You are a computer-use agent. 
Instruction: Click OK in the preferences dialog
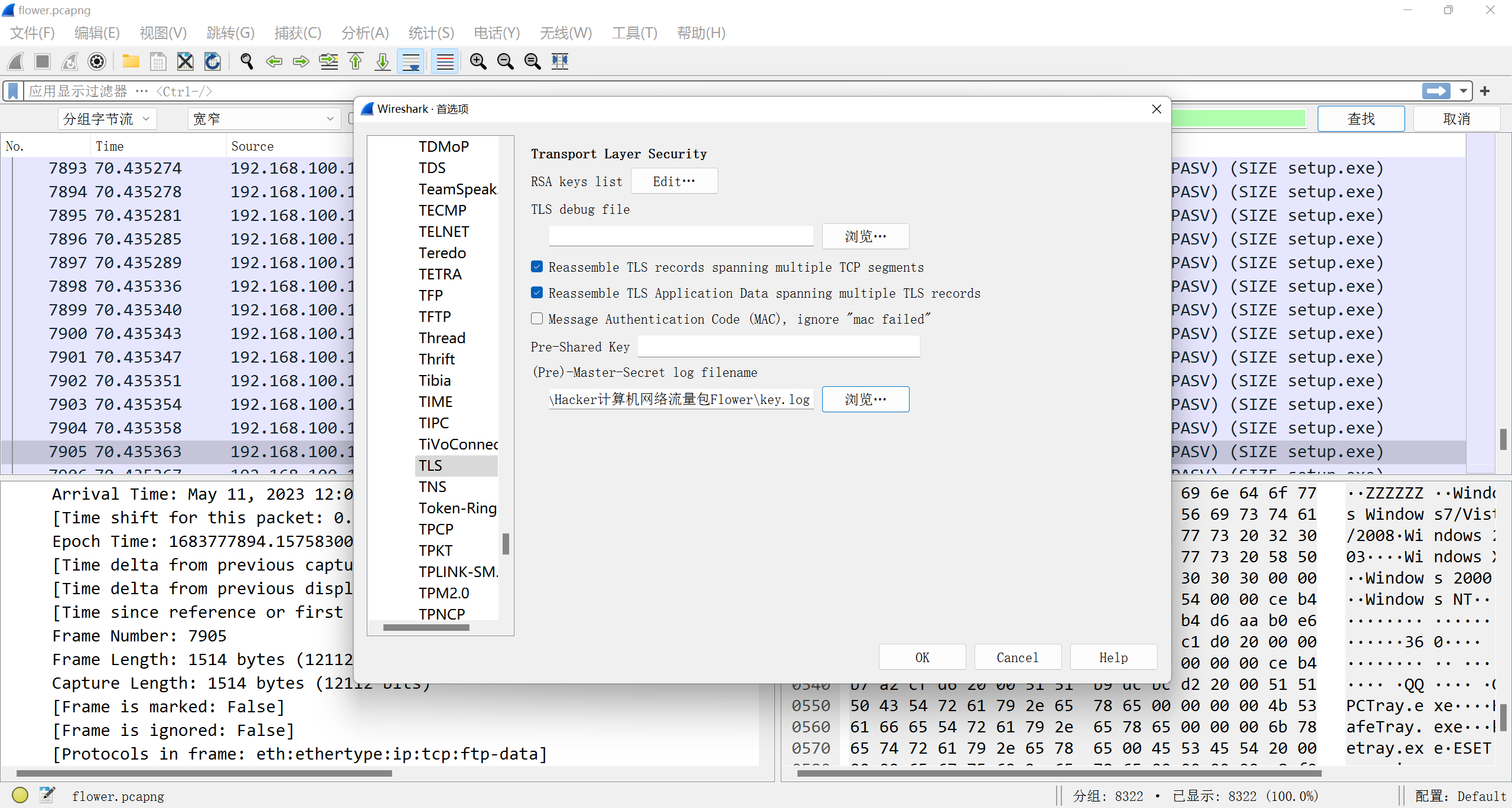(x=922, y=657)
